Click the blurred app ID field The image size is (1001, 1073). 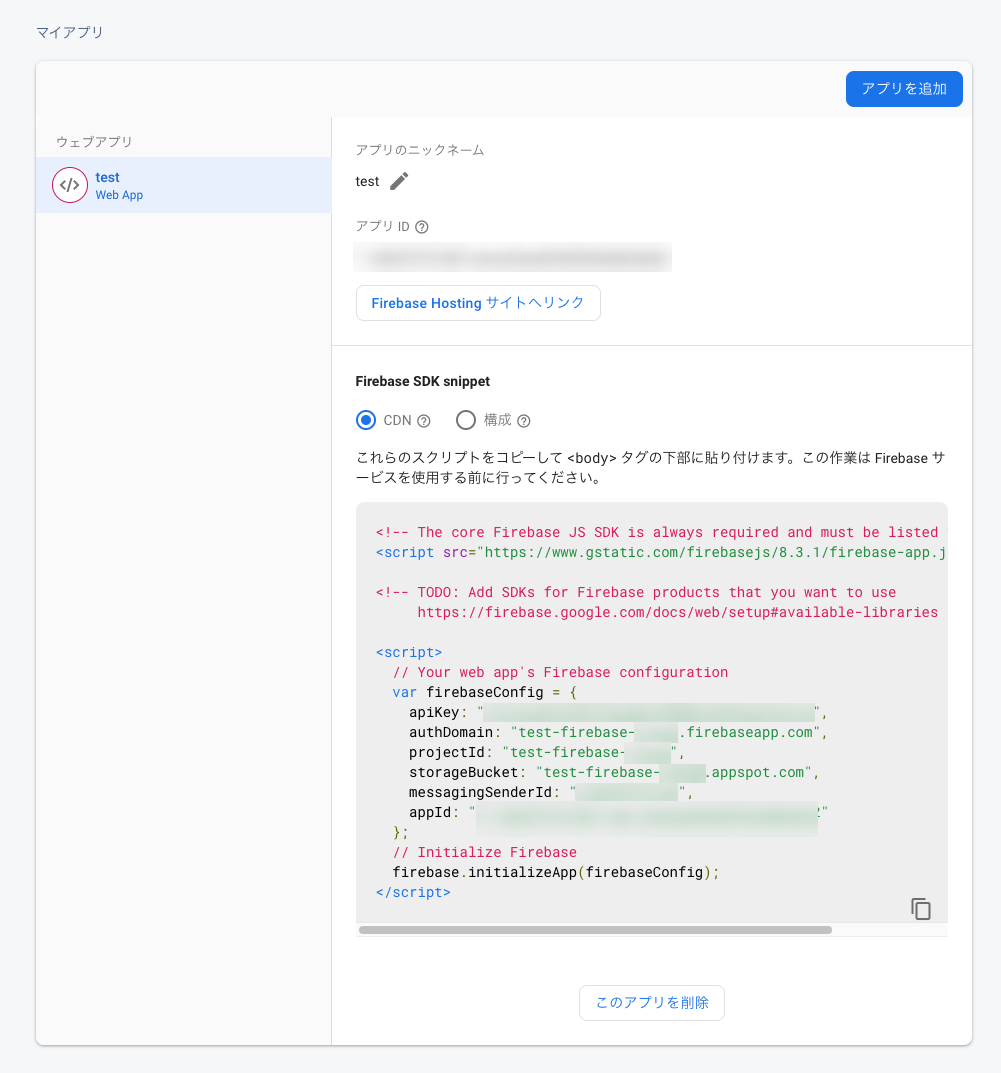click(x=512, y=257)
